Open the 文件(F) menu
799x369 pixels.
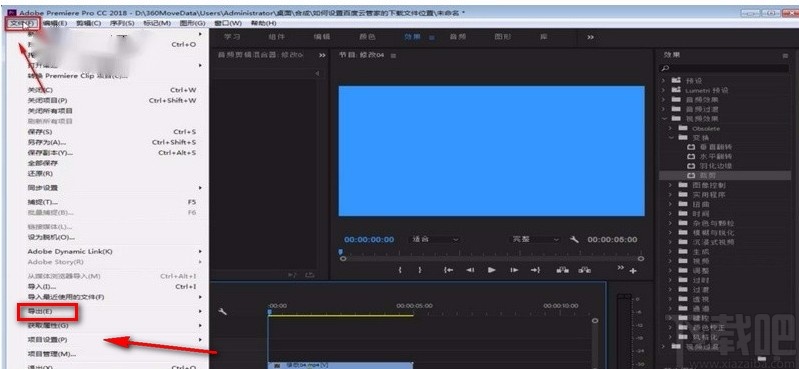point(22,23)
